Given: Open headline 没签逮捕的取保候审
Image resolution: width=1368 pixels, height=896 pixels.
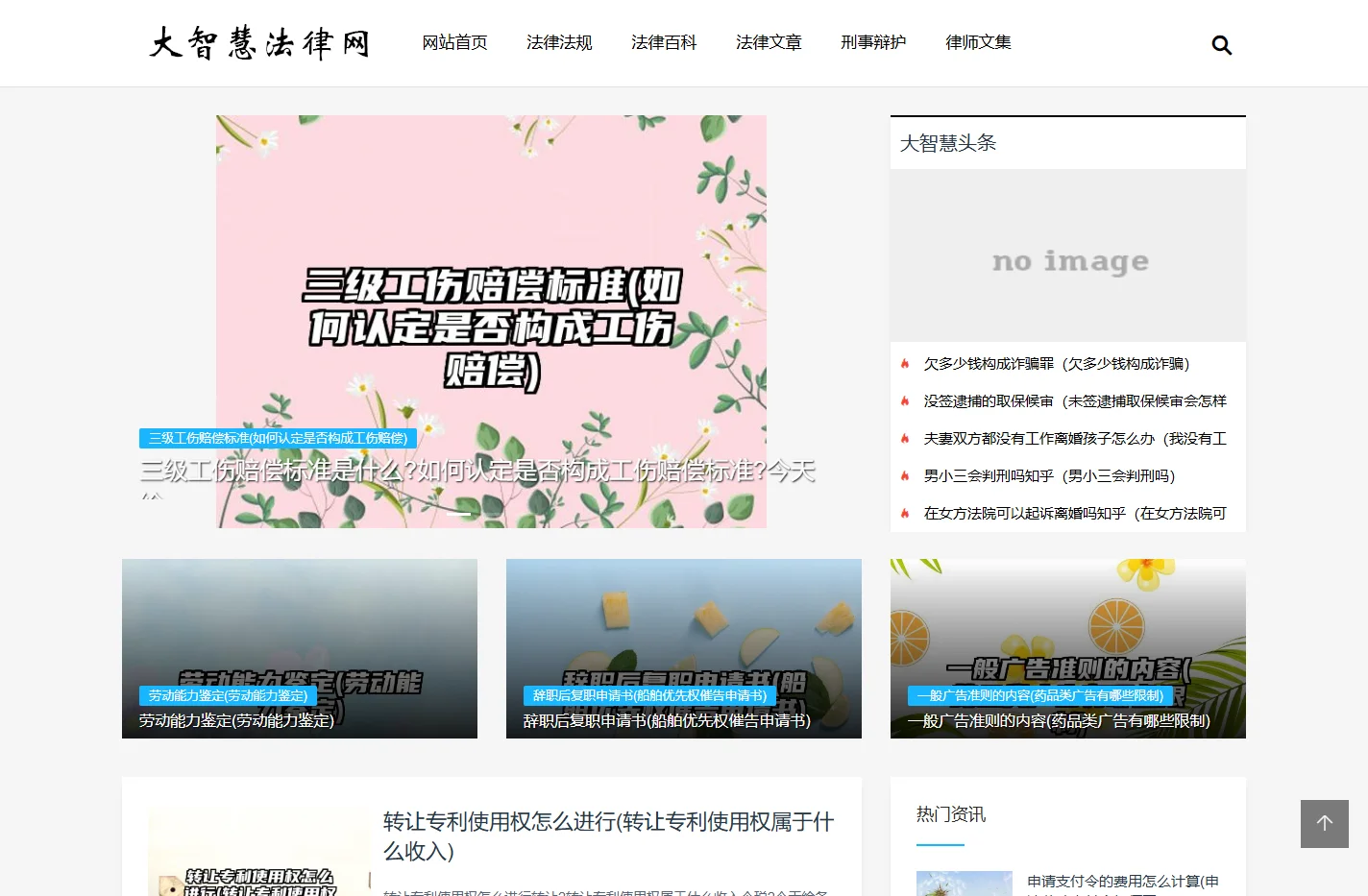Looking at the screenshot, I should (x=1075, y=401).
